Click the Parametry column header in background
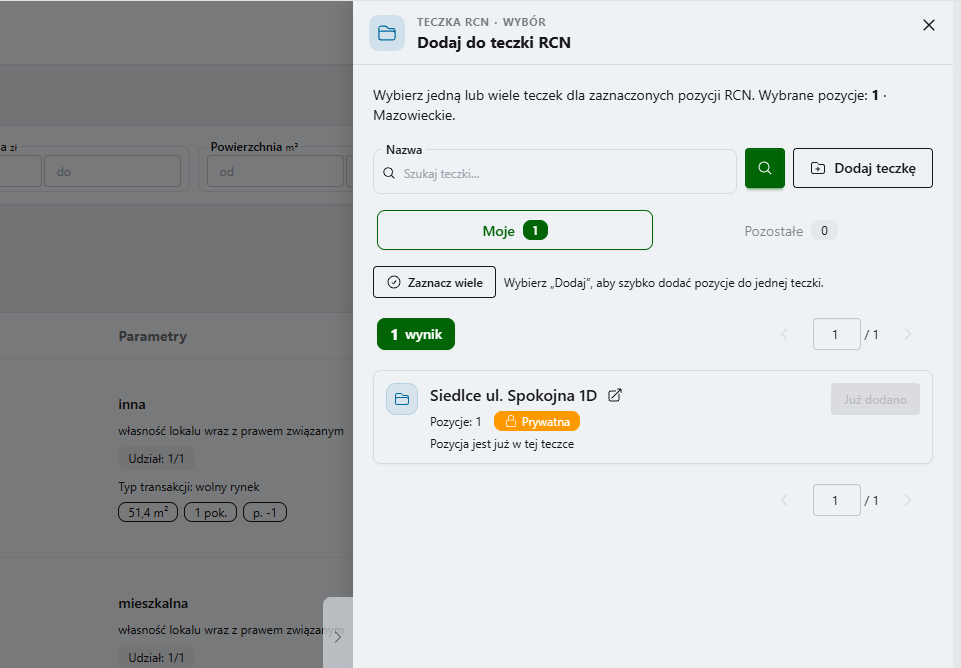 click(153, 336)
